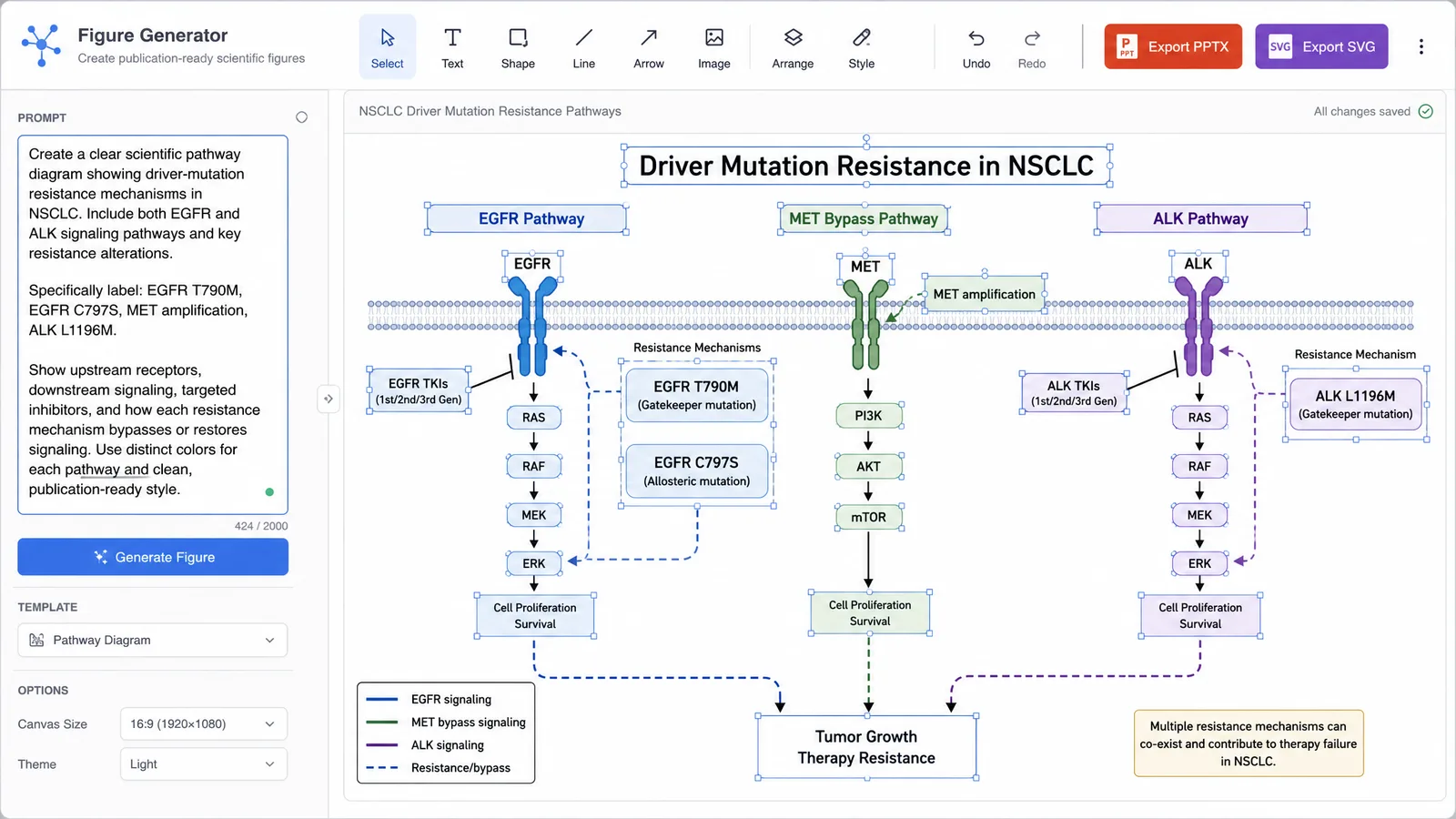
Task: Select the ALK TKIs inhibitor box
Action: point(1074,393)
